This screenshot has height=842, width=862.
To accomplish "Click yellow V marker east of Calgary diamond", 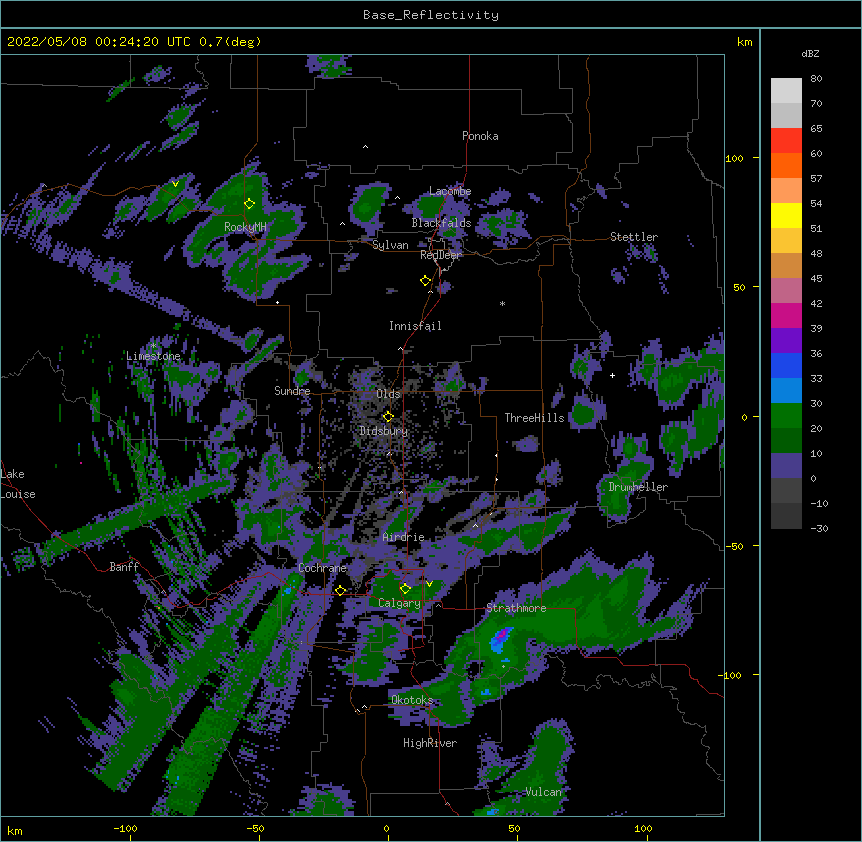I will 429,584.
